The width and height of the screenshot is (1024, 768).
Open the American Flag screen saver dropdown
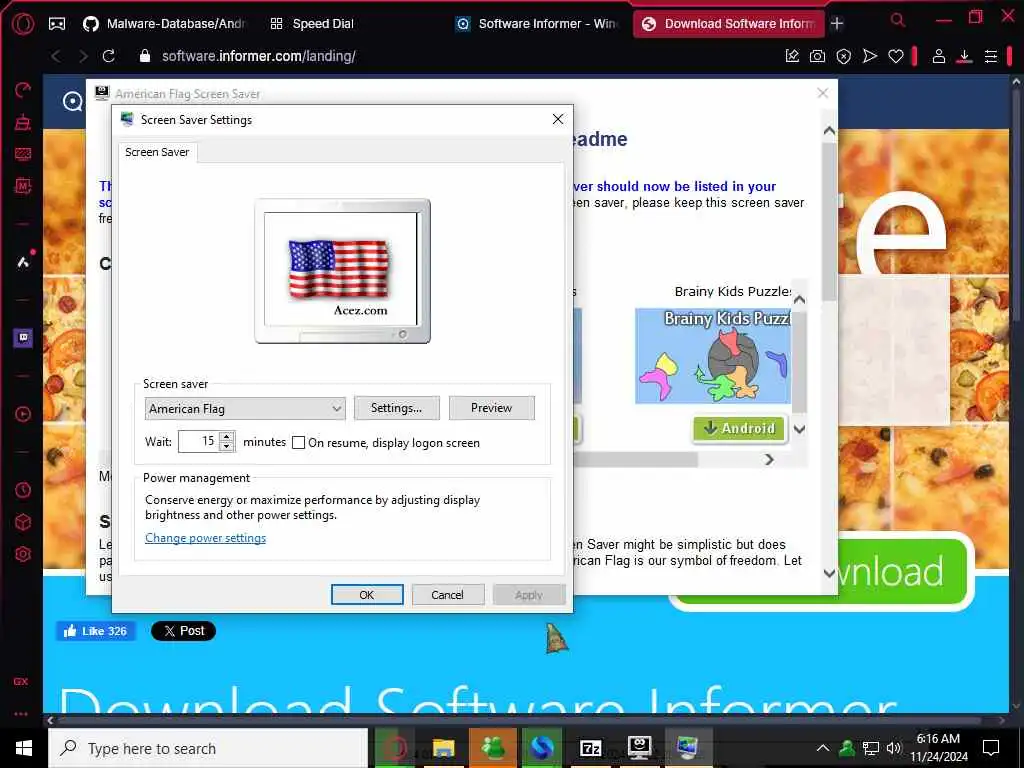click(x=245, y=409)
